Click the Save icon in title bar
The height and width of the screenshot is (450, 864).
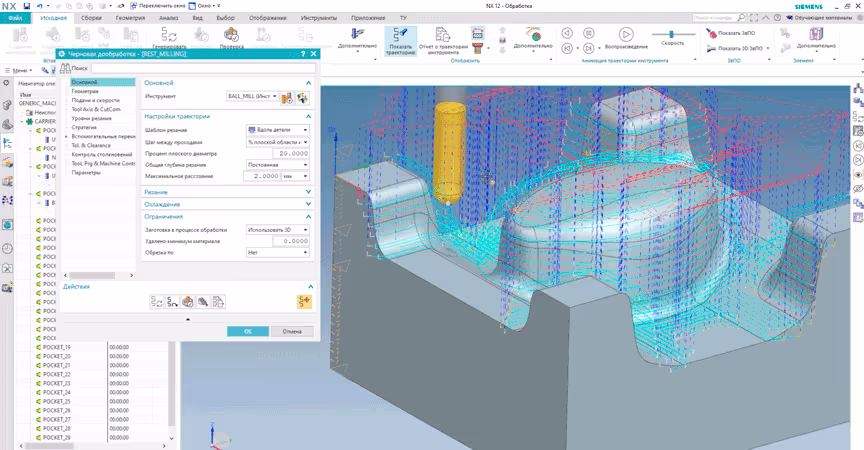[x=26, y=6]
